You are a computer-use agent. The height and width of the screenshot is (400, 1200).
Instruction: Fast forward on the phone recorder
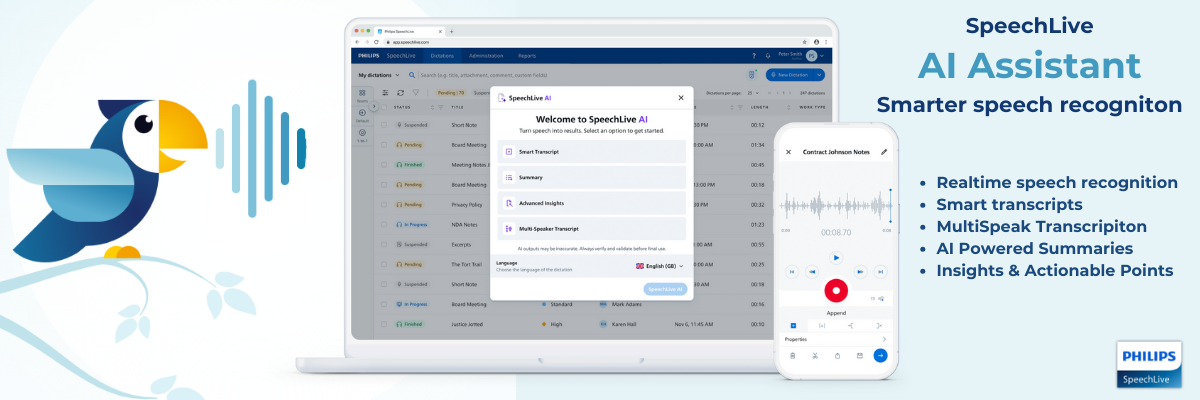[860, 271]
